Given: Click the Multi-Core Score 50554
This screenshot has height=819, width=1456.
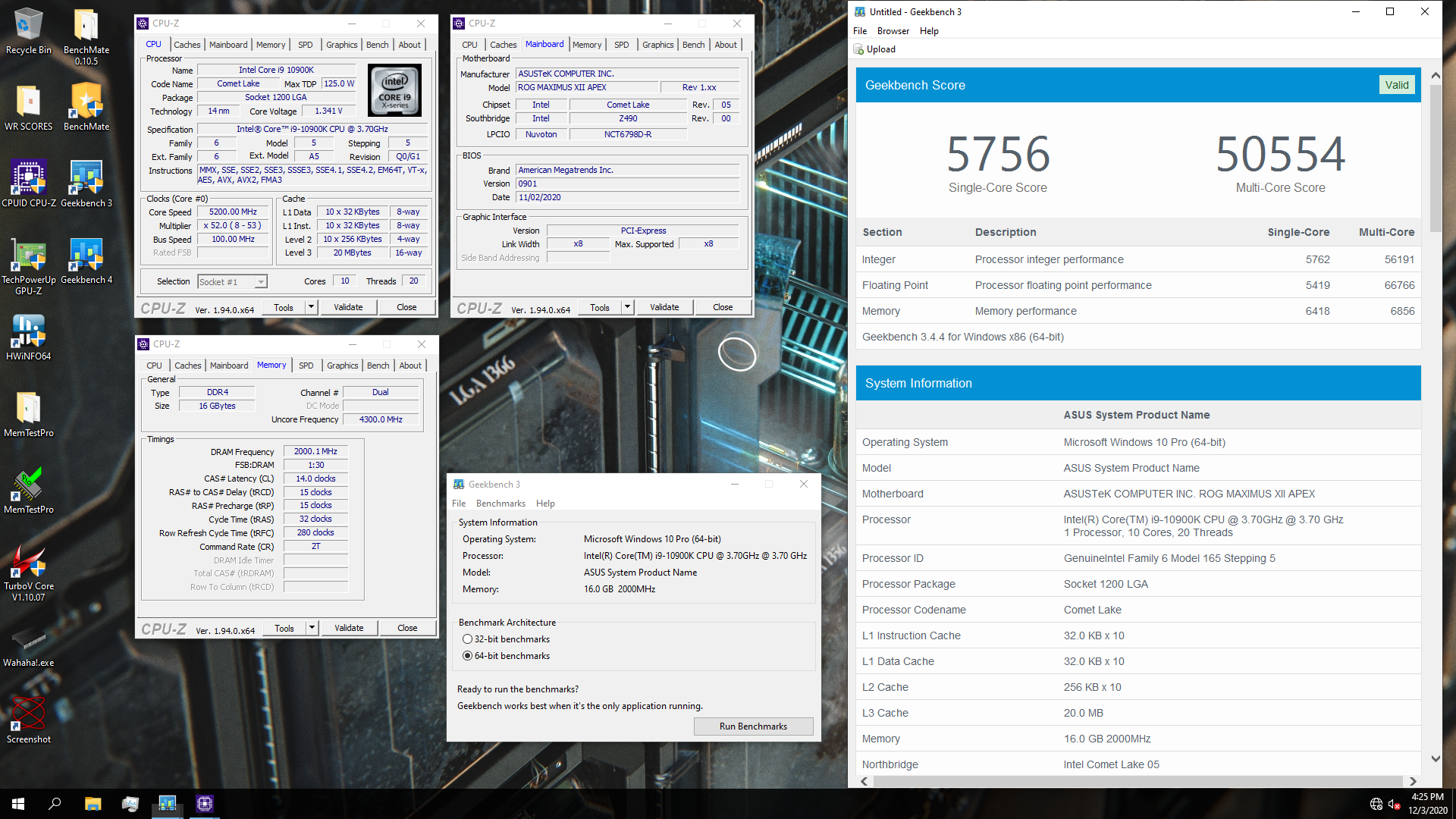Looking at the screenshot, I should click(x=1281, y=153).
